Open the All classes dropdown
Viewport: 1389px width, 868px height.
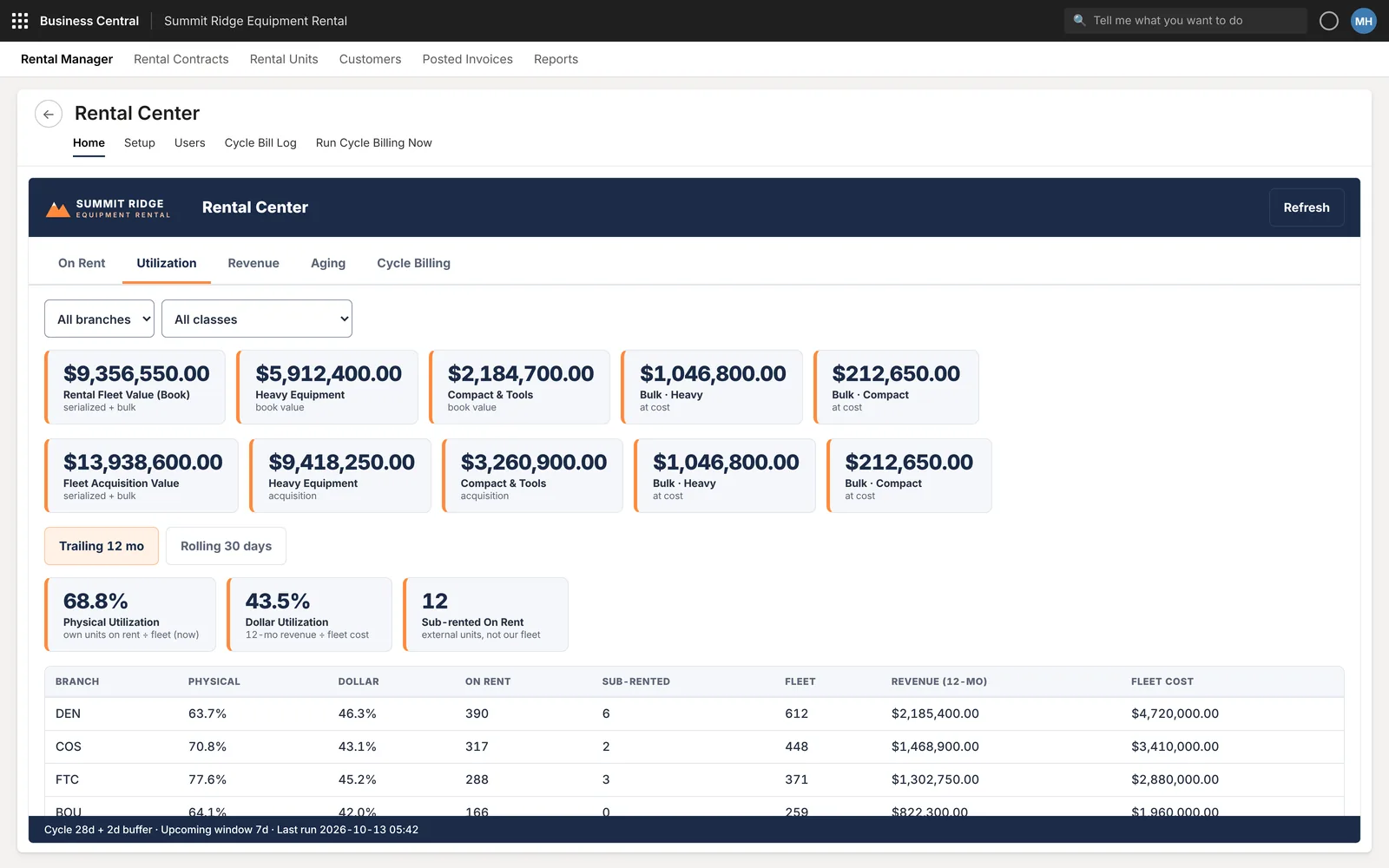[x=257, y=319]
